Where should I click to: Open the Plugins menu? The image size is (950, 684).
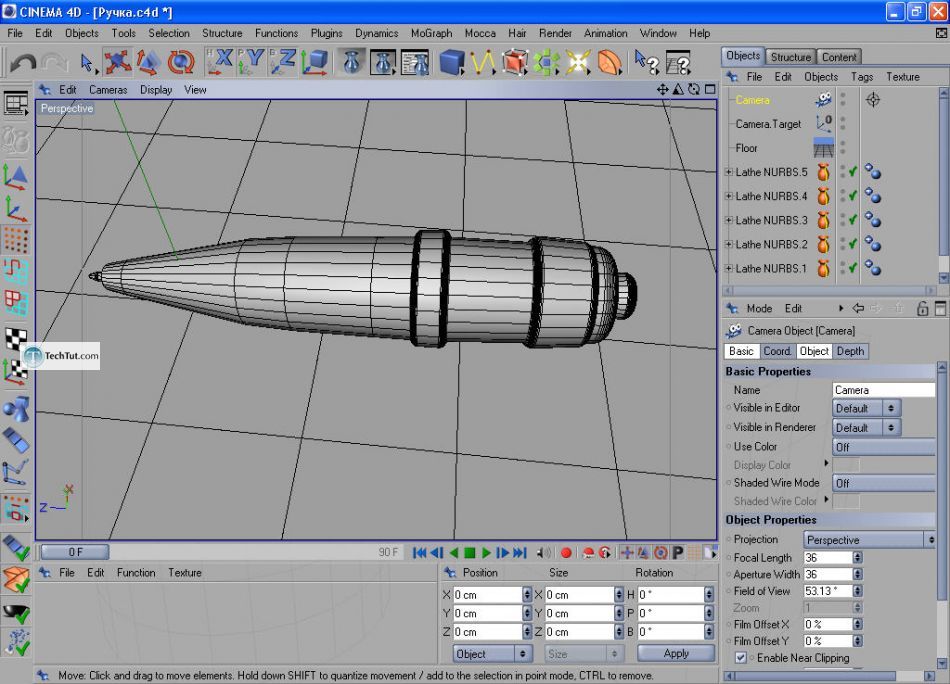pyautogui.click(x=327, y=33)
